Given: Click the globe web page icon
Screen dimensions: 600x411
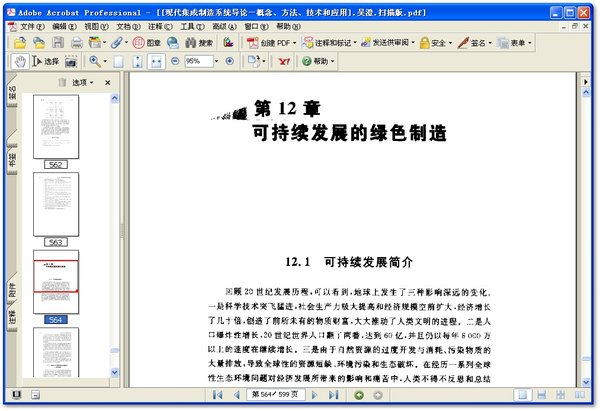Looking at the screenshot, I should (173, 42).
